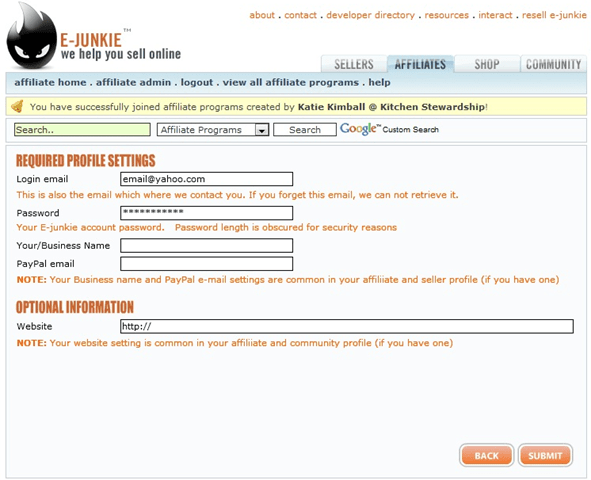Click the 'Password length is obscured' note
The width and height of the screenshot is (591, 480).
(x=286, y=227)
